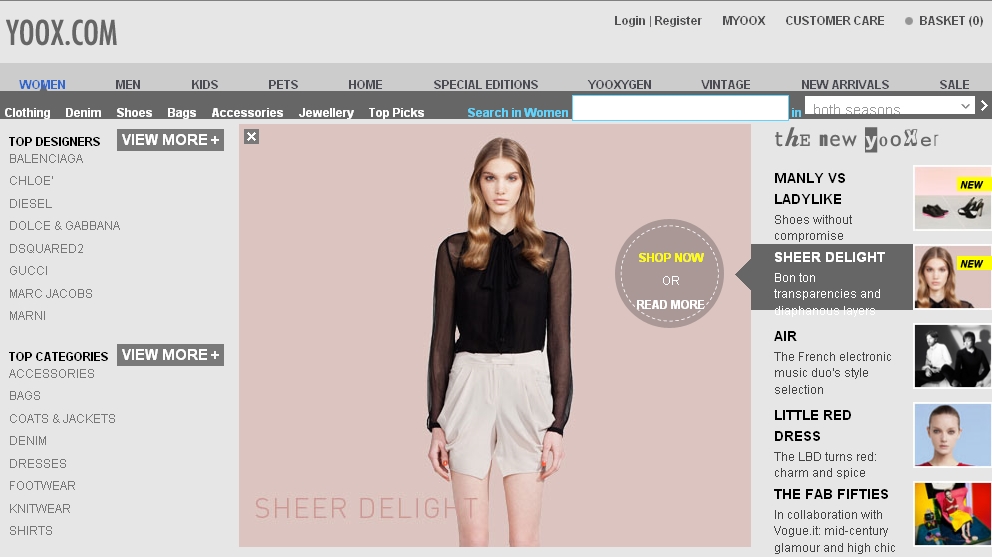Open the Manly vs Ladylike shoes thumbnail
Viewport: 992px width, 557px height.
(x=952, y=198)
